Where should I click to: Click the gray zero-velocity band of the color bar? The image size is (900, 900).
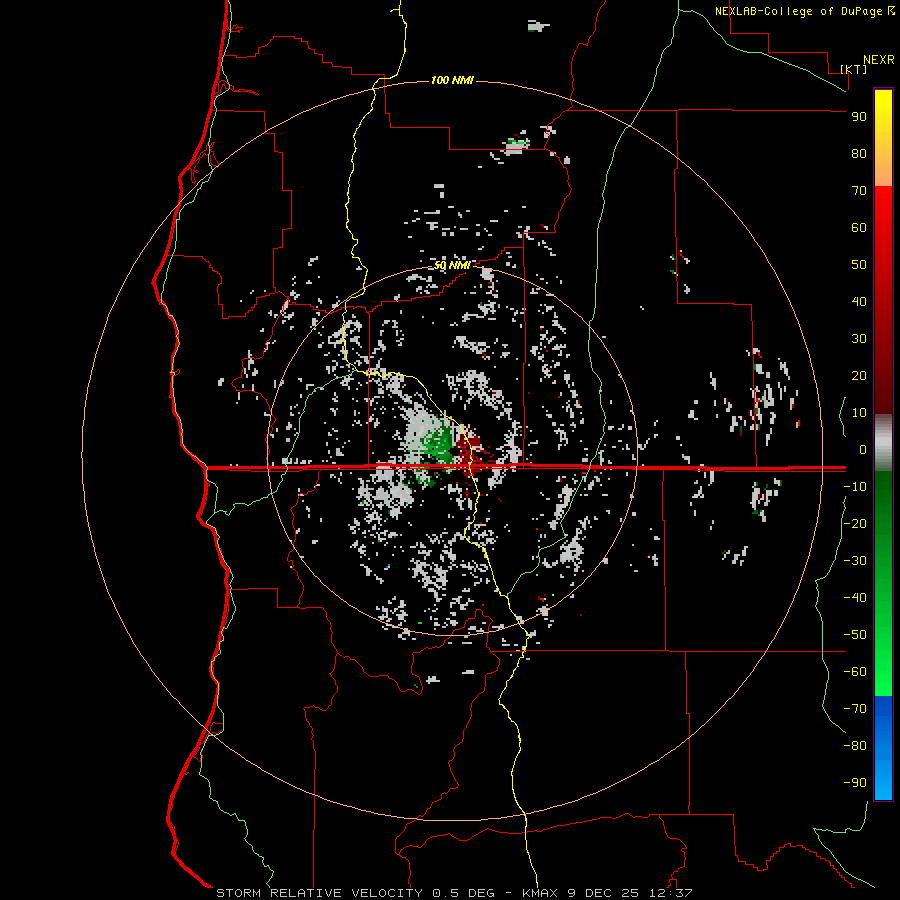(883, 443)
